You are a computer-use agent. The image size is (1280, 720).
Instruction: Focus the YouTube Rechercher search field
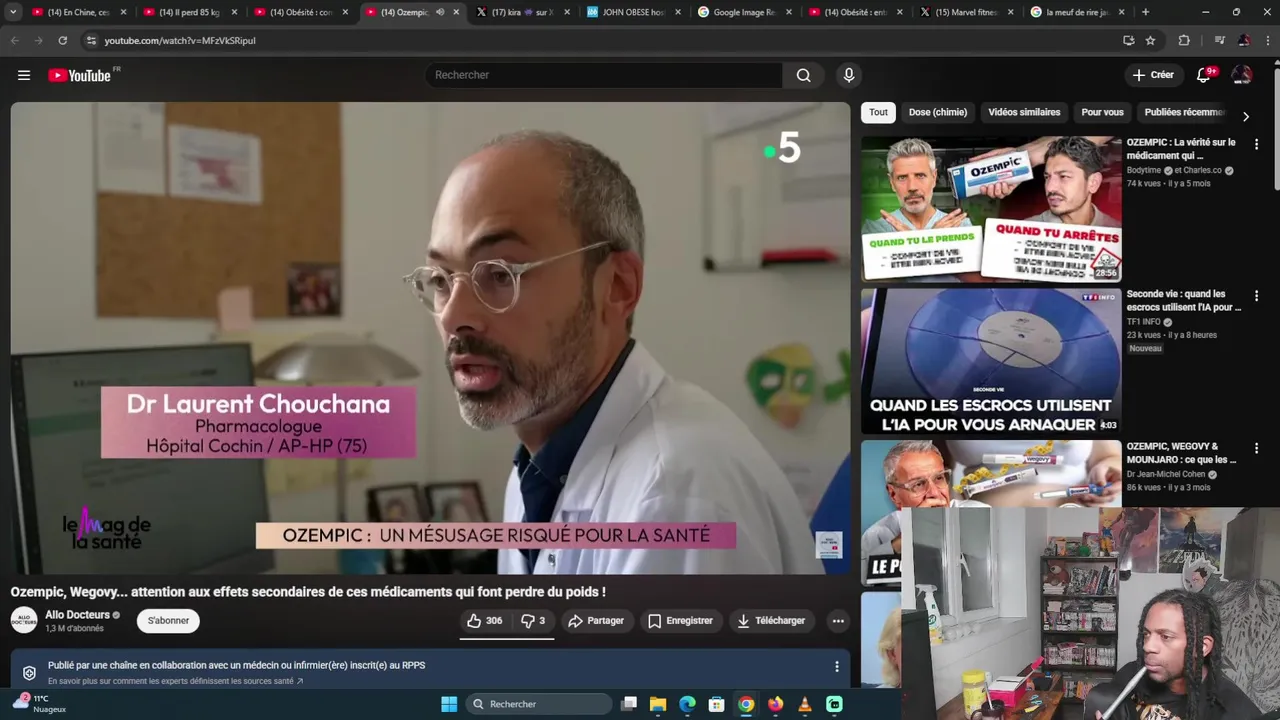coord(604,75)
